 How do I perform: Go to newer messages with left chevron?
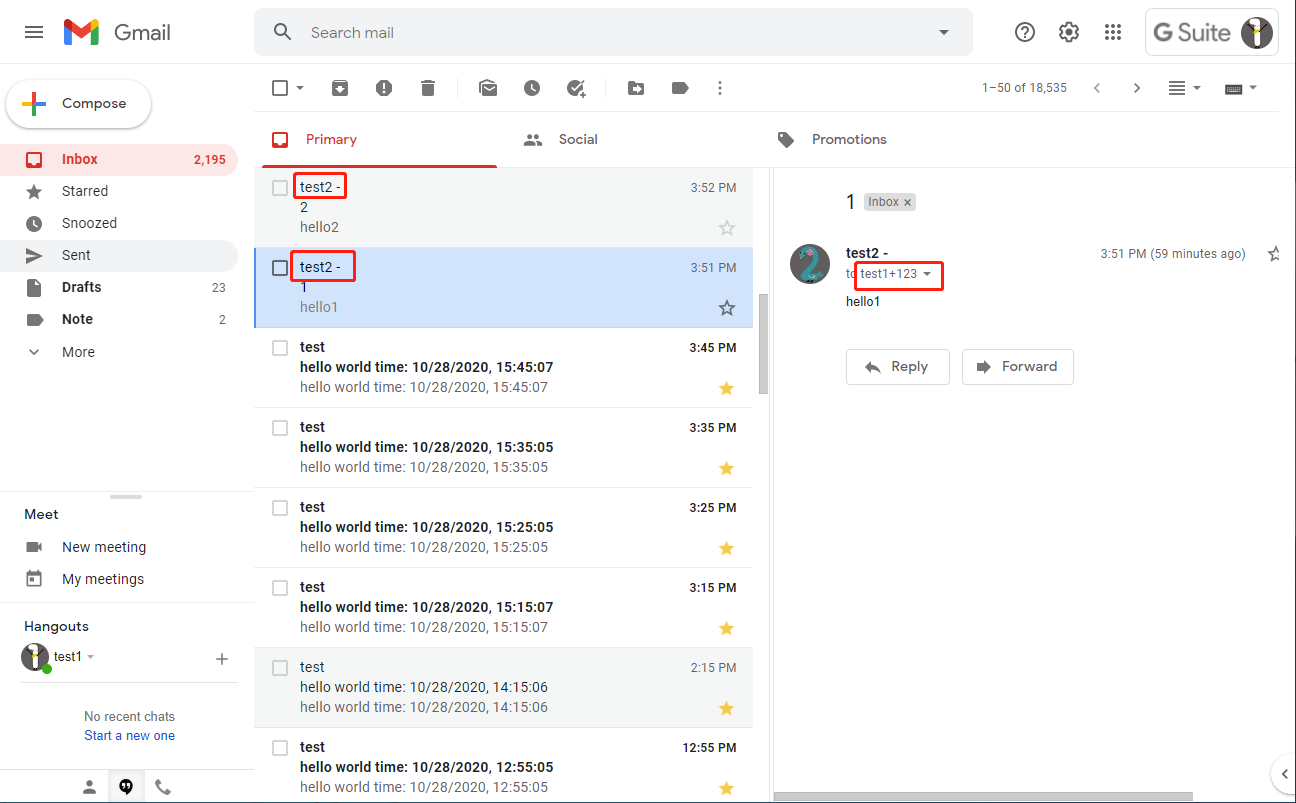point(1097,88)
